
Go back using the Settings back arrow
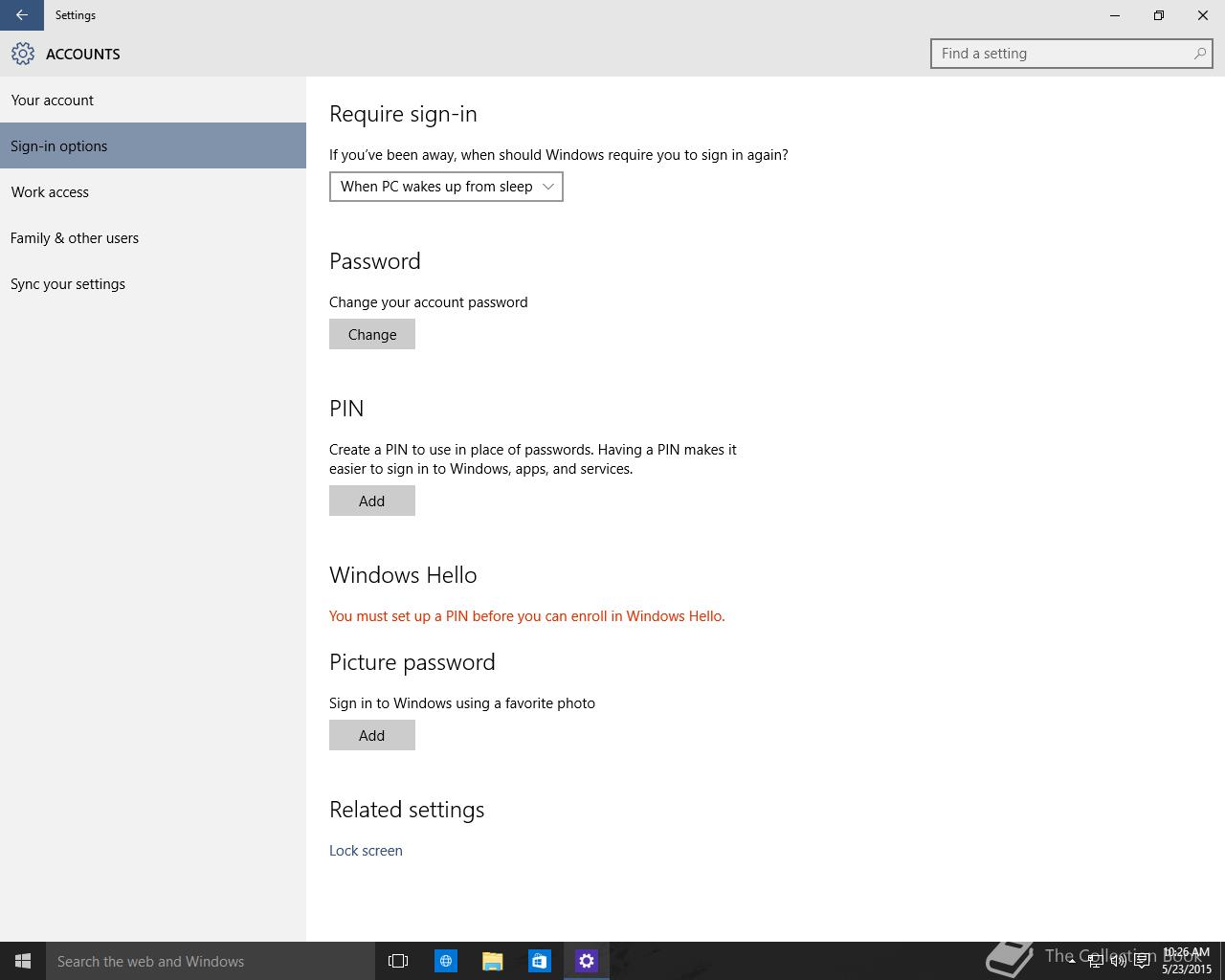pyautogui.click(x=21, y=15)
